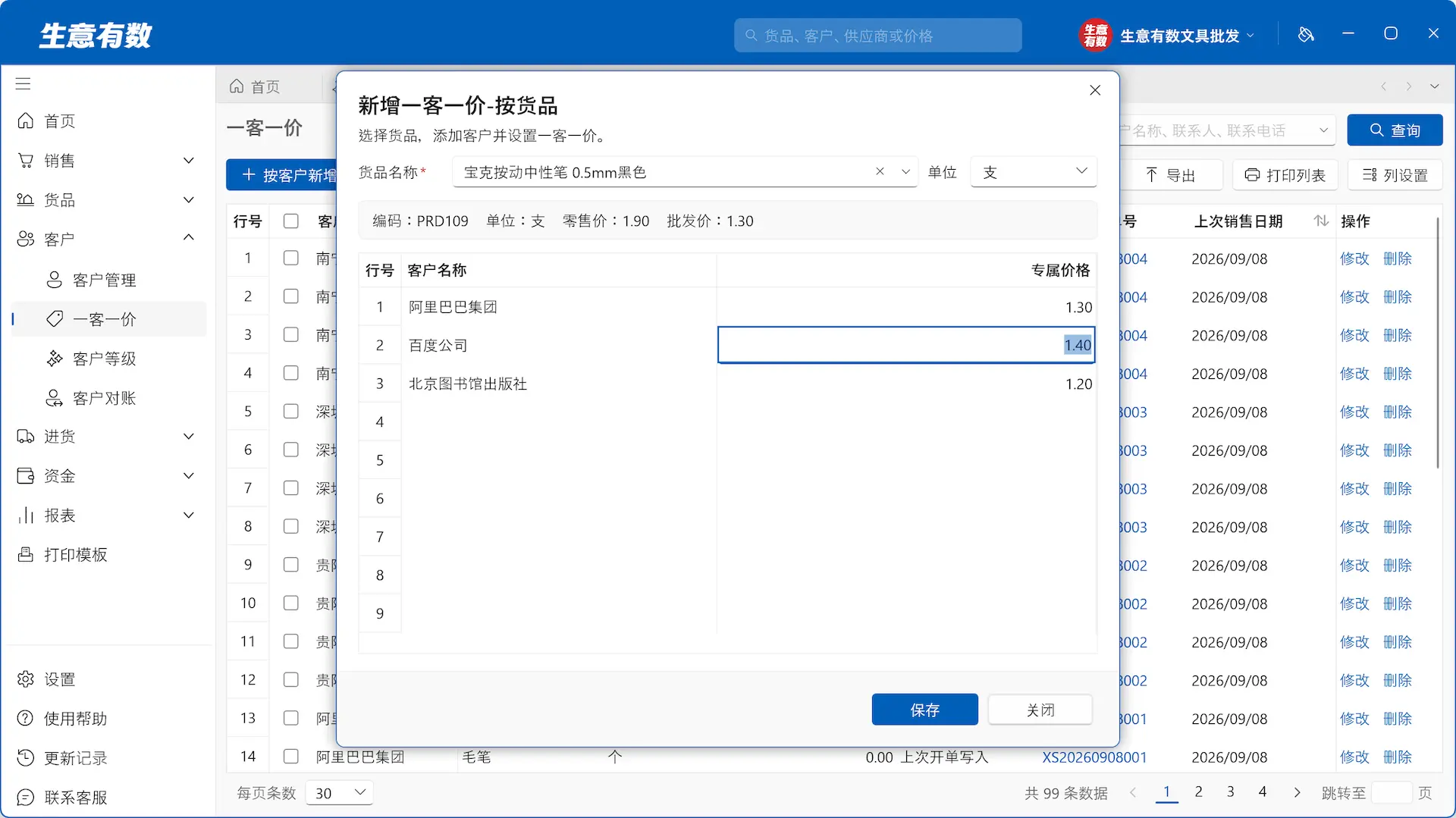Select 北京图书馆出版社 row in dialog
Viewport: 1456px width, 818px height.
coord(727,384)
